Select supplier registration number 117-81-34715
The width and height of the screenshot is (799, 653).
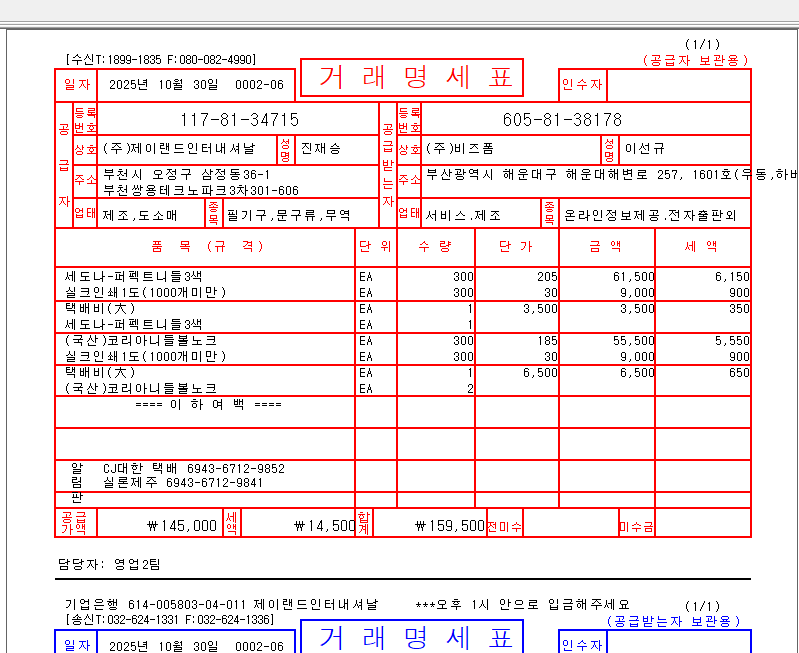tap(239, 120)
